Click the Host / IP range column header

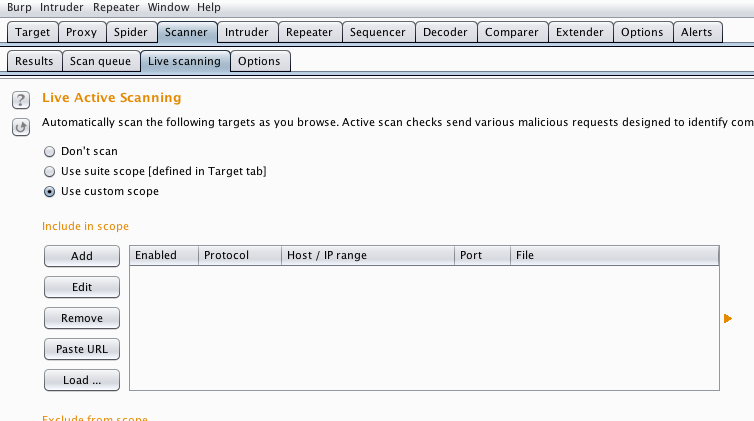(x=326, y=255)
